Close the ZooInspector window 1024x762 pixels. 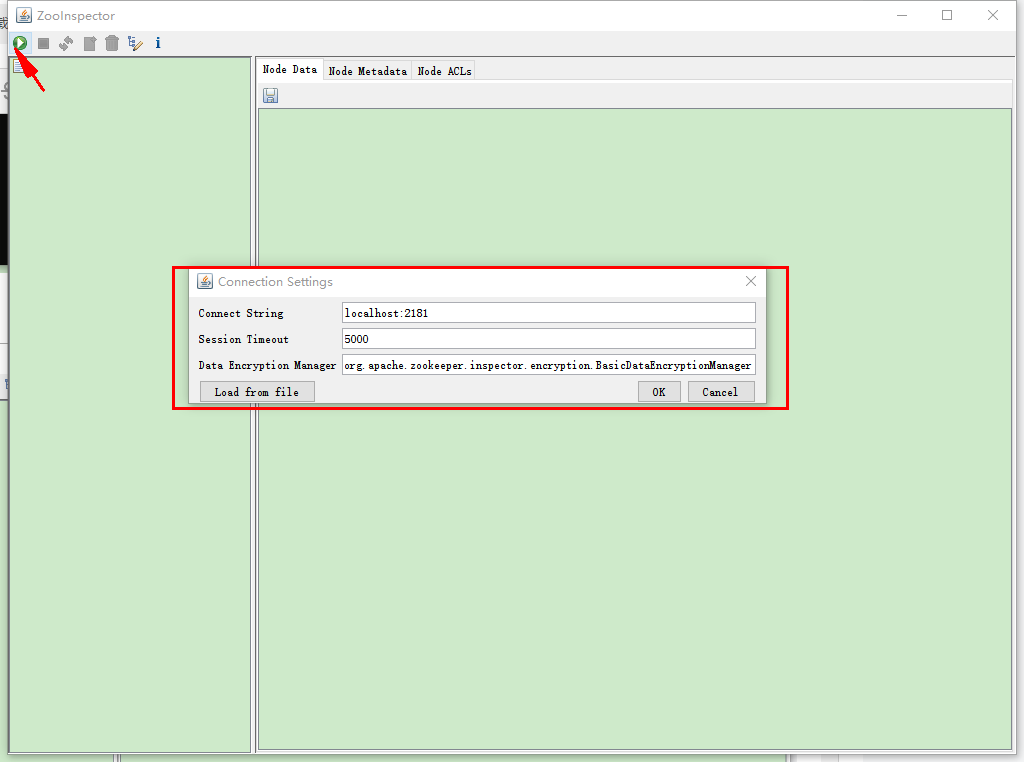click(x=993, y=15)
